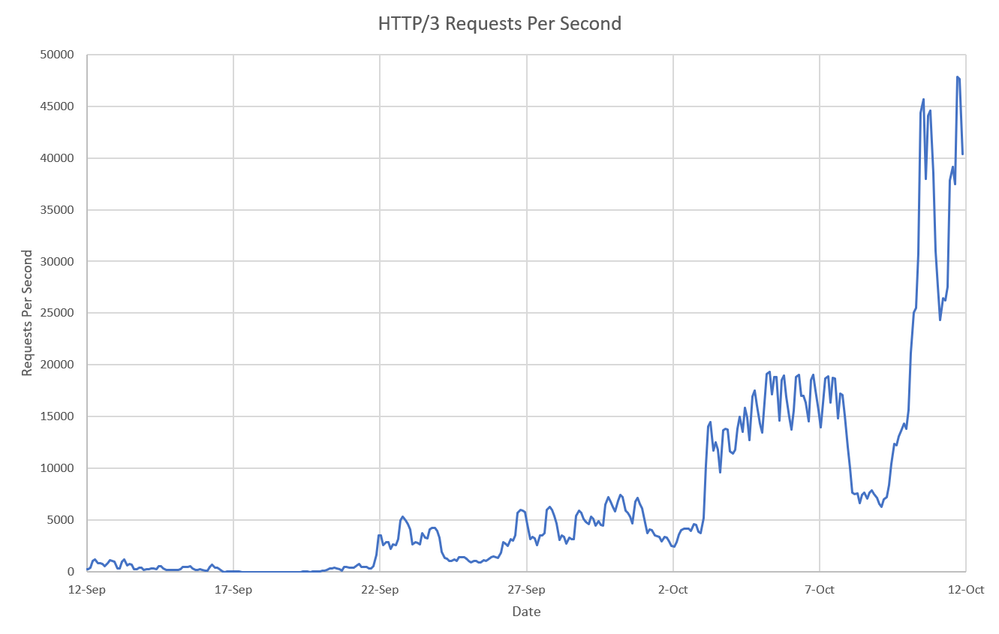Click the chart title "HTTP/3 Requests Per Second"
Viewport: 999px width, 634px height.
500,24
